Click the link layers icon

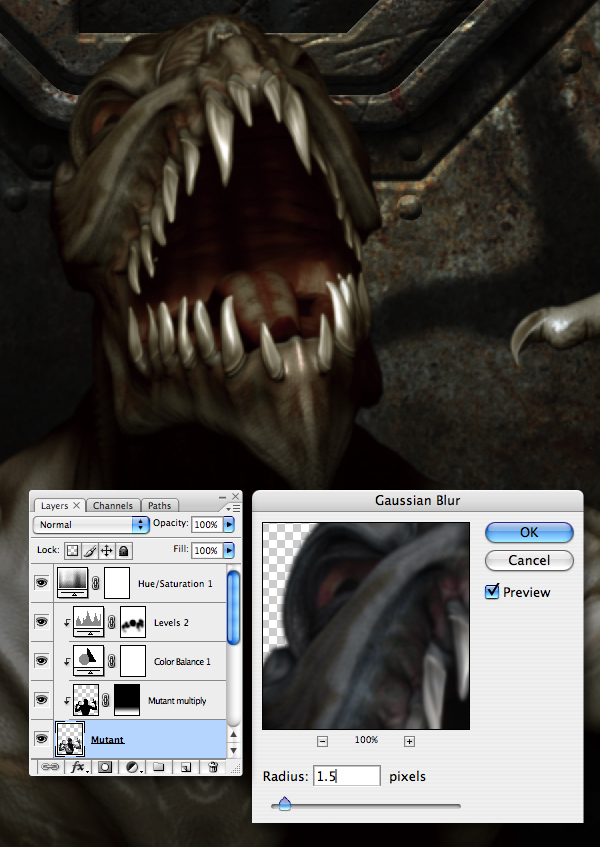(50, 767)
